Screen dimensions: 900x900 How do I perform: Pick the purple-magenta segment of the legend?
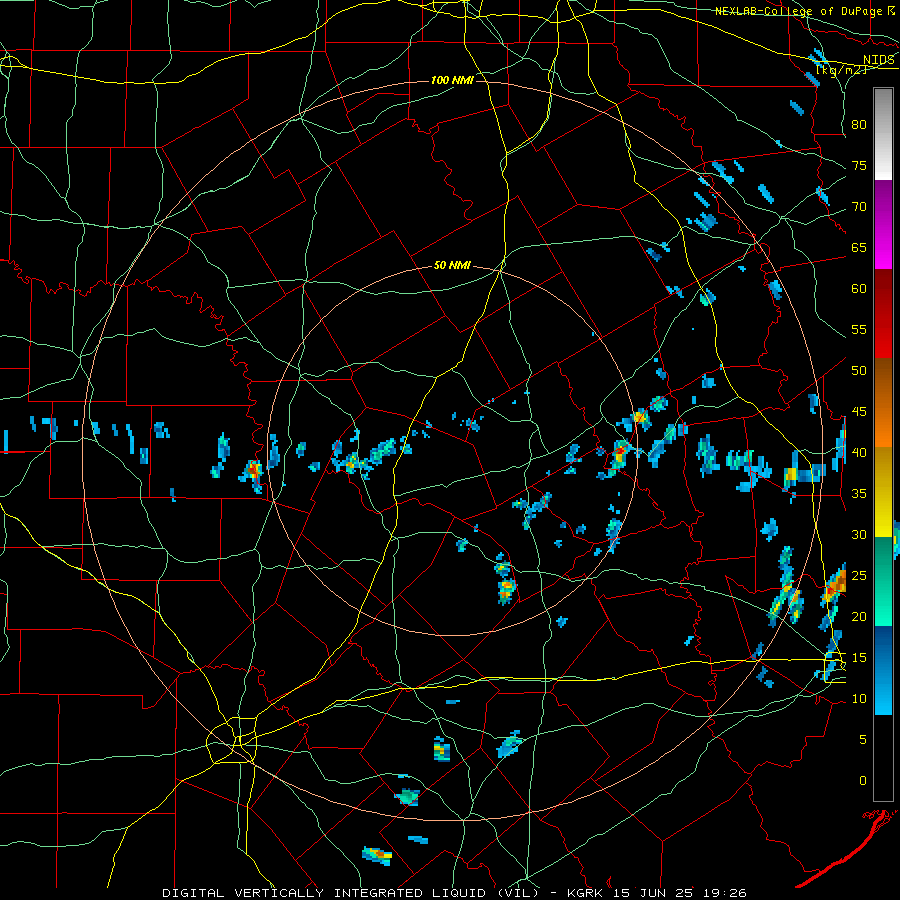883,225
